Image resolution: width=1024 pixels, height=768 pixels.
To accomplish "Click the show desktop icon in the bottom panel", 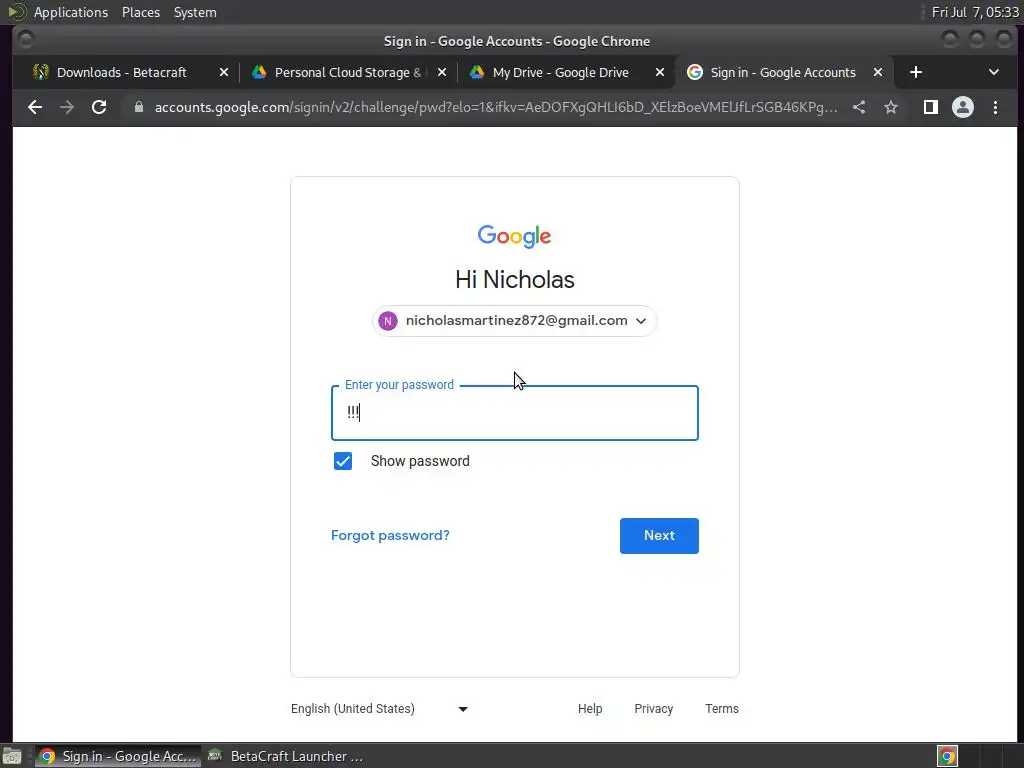I will pyautogui.click(x=12, y=756).
